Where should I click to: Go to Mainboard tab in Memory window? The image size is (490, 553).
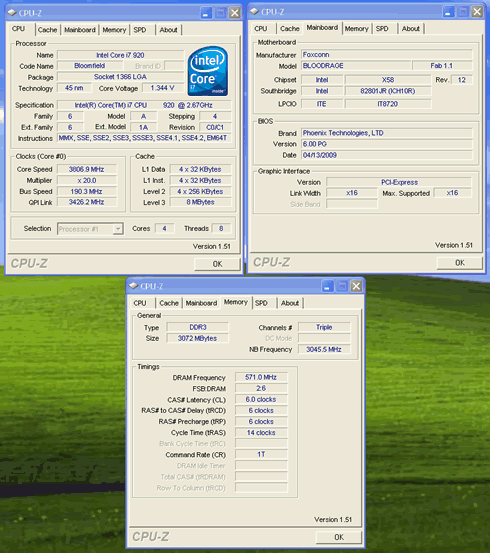click(201, 303)
